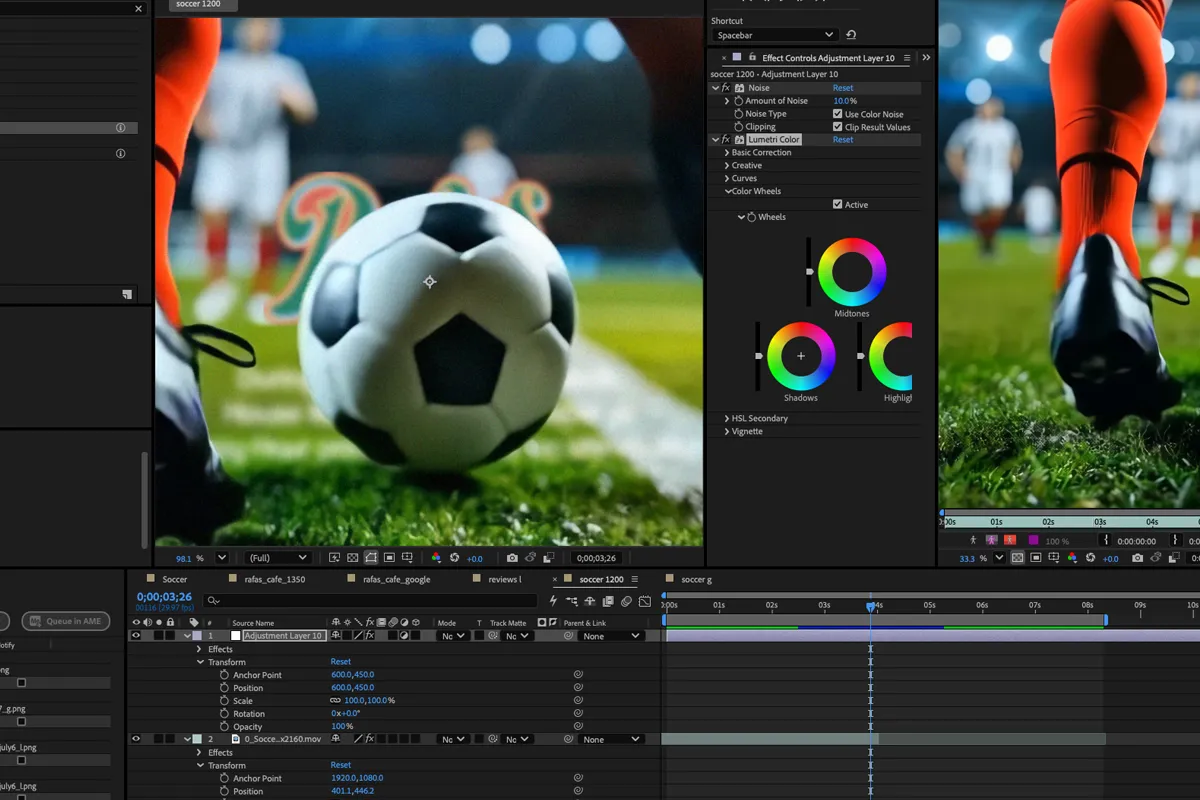Toggle the transparency grid icon in main viewer

click(352, 558)
